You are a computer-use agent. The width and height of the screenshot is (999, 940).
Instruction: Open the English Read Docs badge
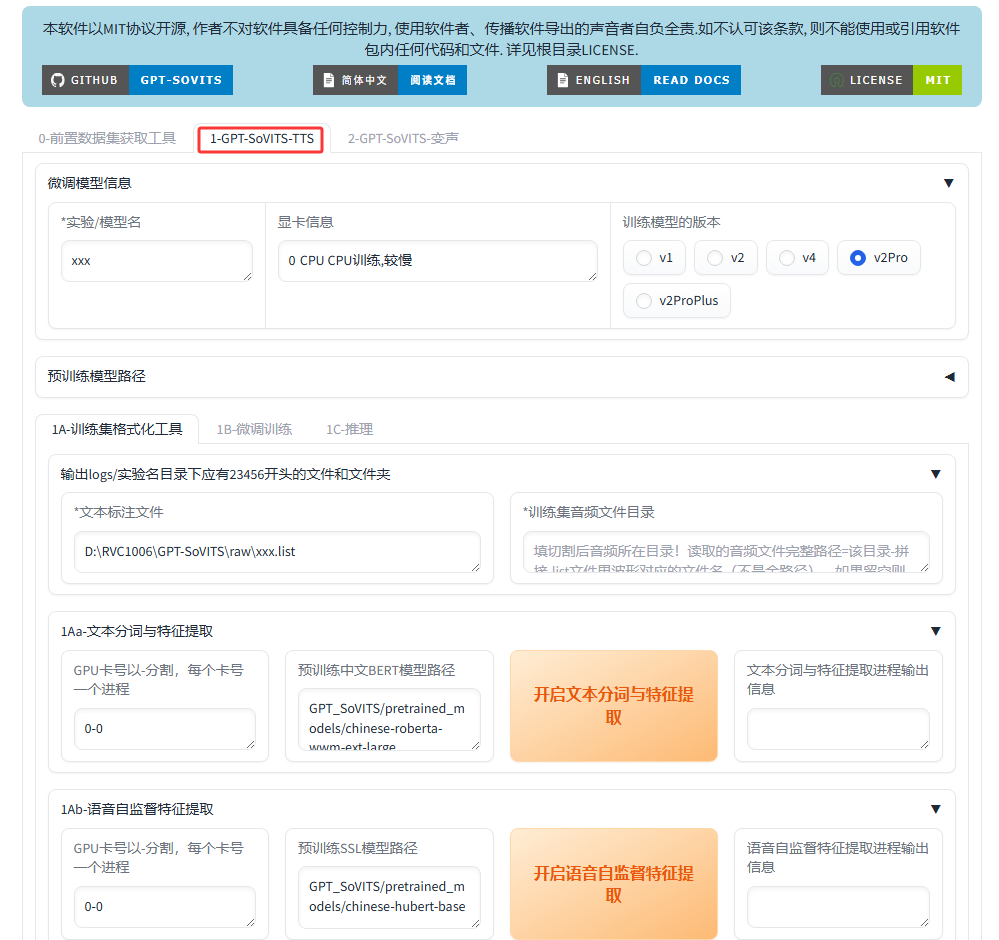[x=643, y=80]
